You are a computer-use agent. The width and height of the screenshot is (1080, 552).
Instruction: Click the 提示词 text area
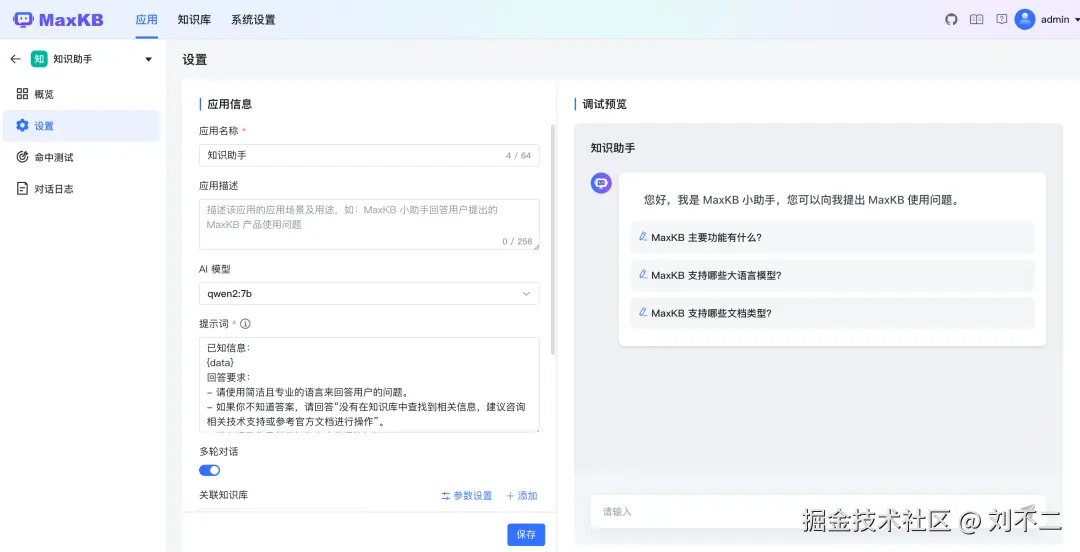tap(369, 385)
